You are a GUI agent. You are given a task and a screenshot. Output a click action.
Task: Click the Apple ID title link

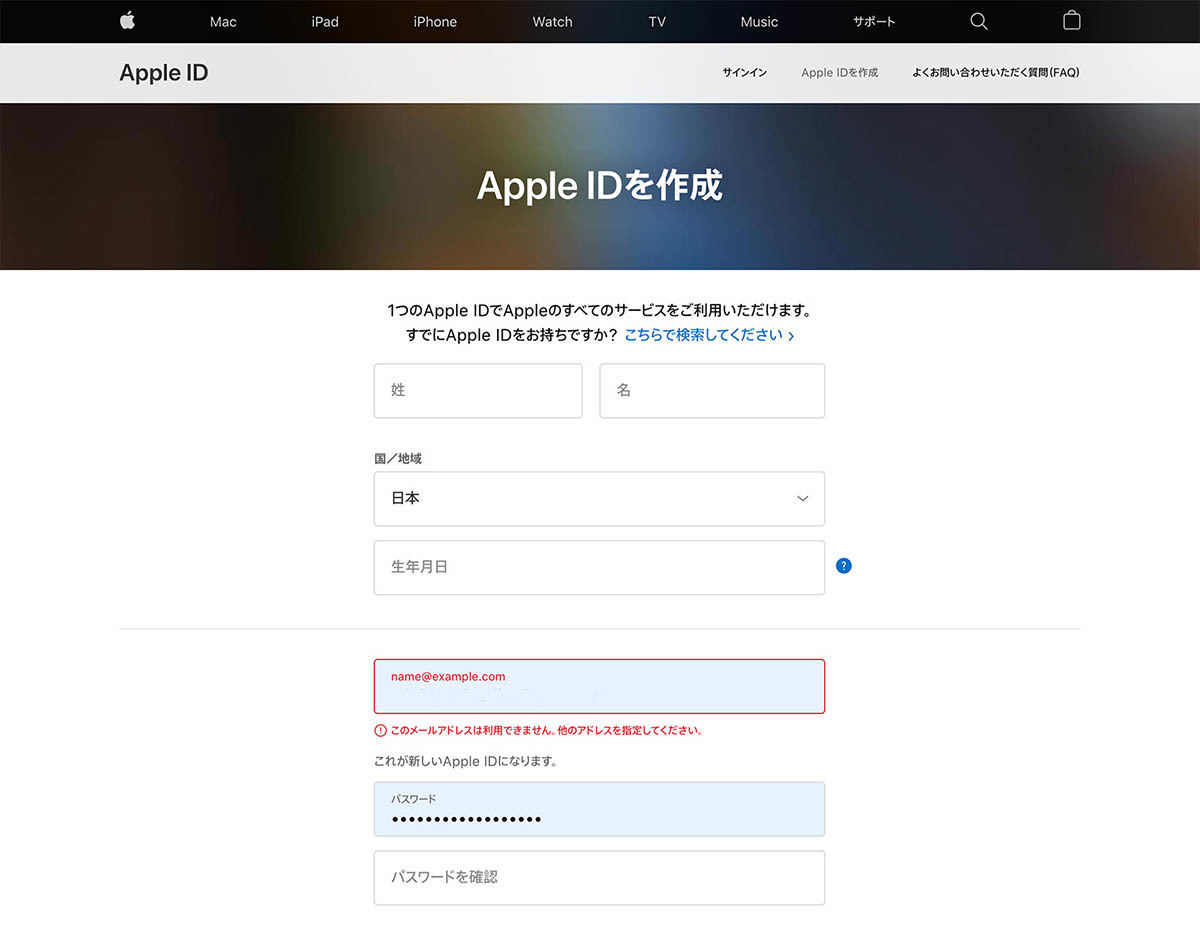click(x=164, y=73)
